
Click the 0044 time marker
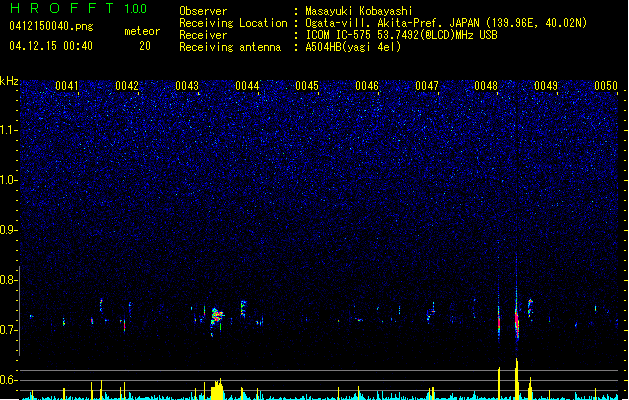[x=247, y=86]
